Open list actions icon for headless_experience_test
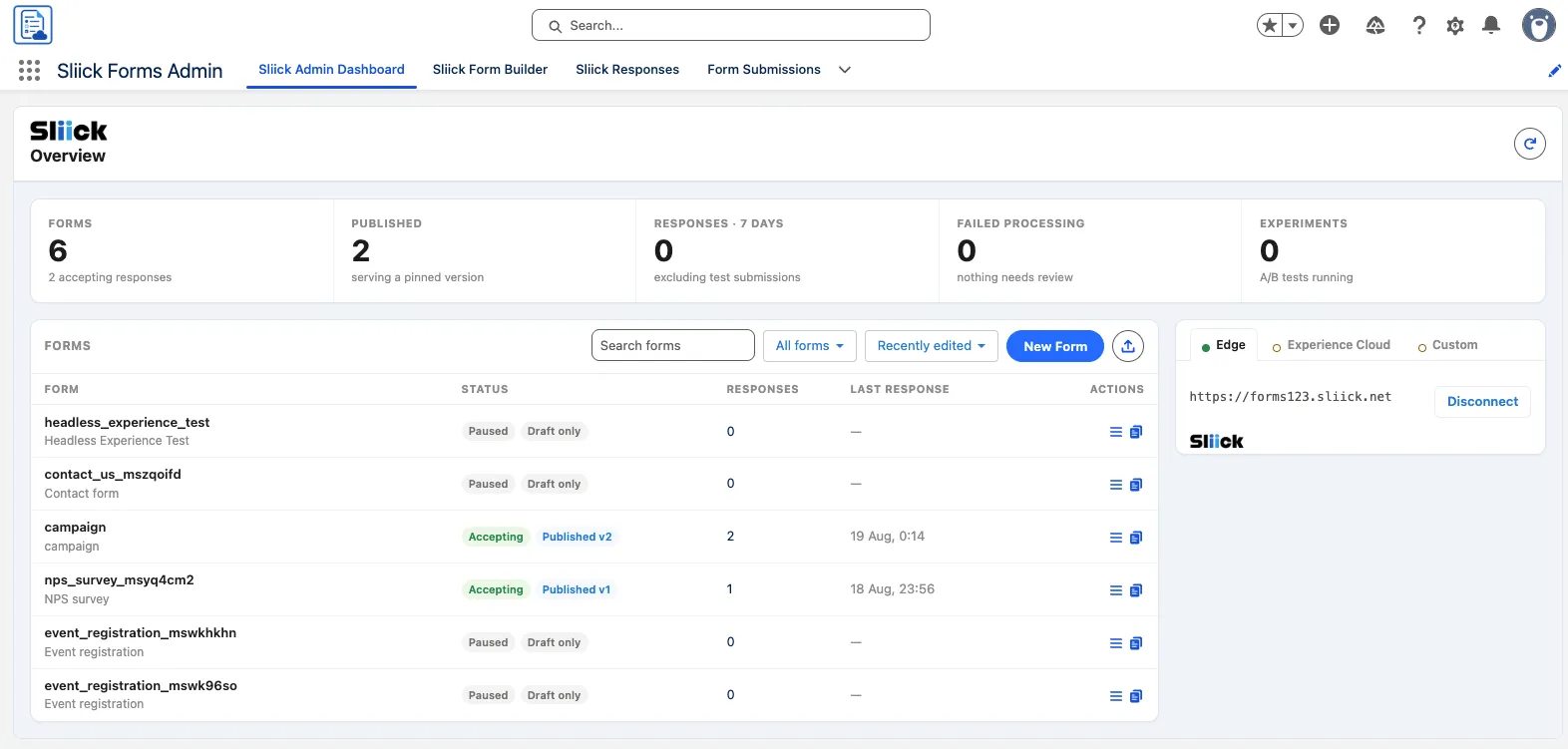 click(1116, 432)
